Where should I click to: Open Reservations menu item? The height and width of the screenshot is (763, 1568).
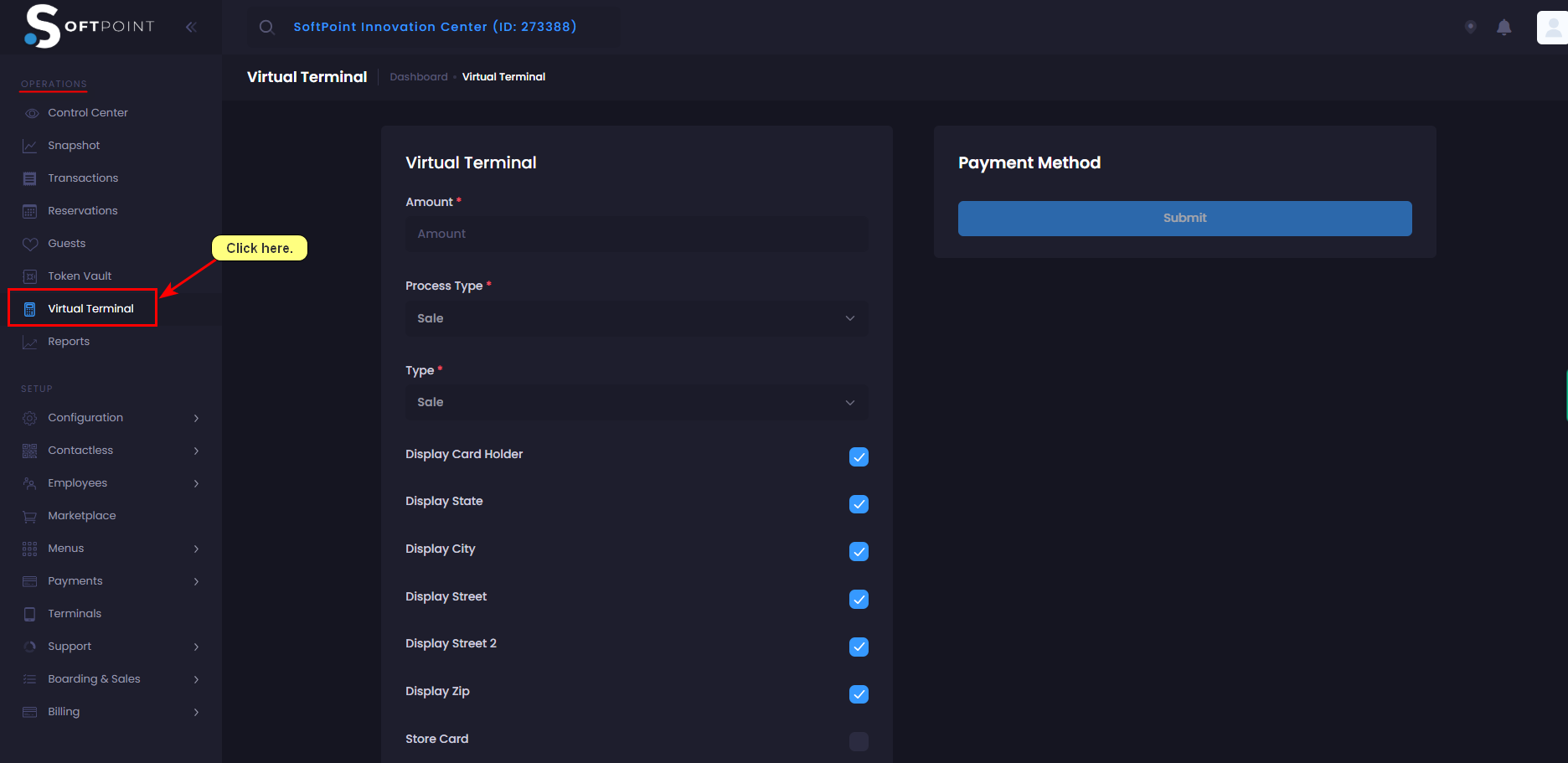(x=83, y=211)
